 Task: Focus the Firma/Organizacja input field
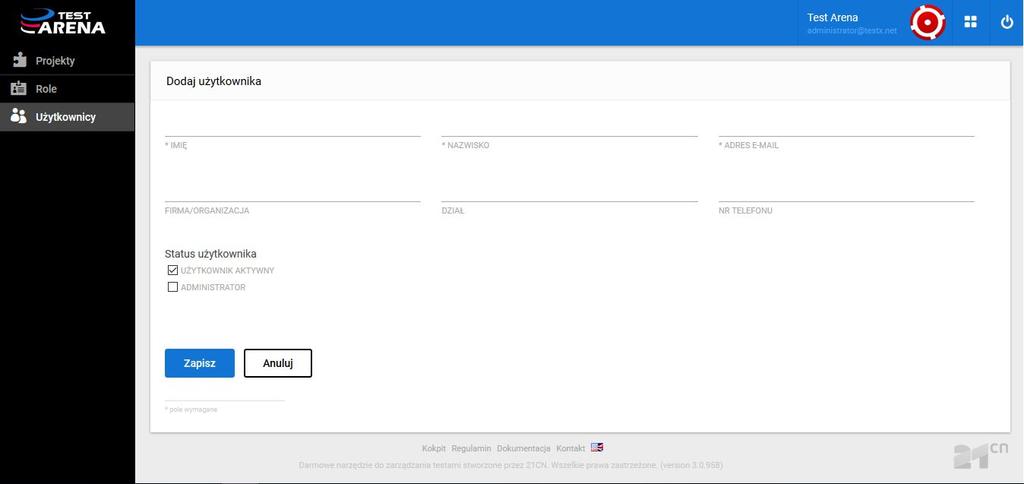point(293,193)
